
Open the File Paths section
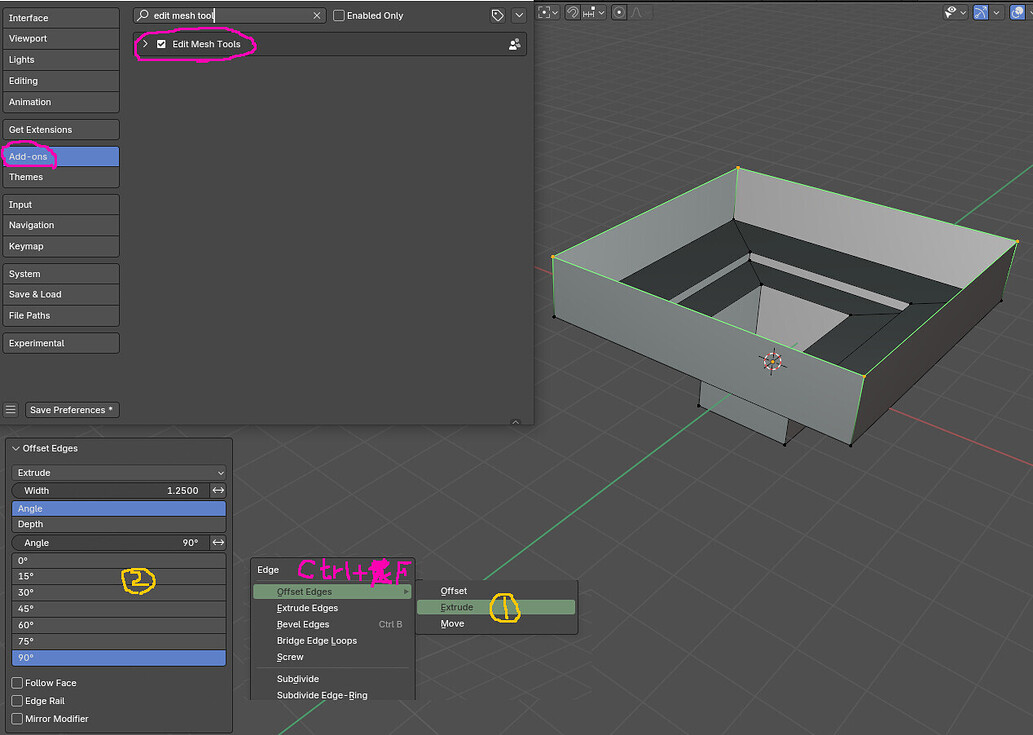point(61,315)
